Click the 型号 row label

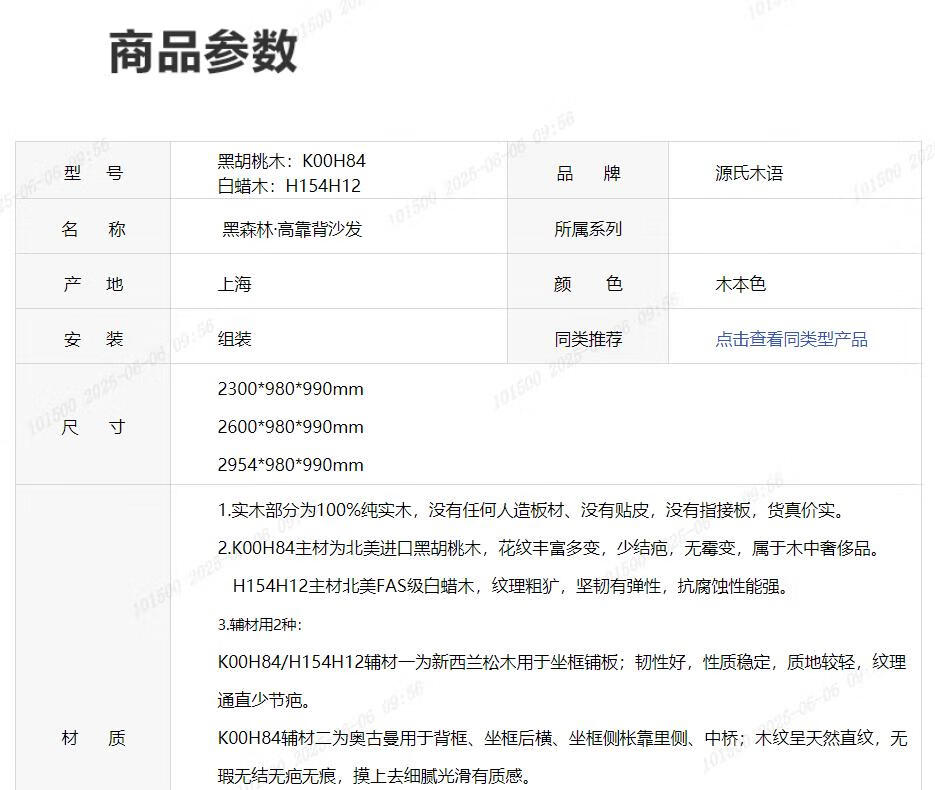pos(93,173)
